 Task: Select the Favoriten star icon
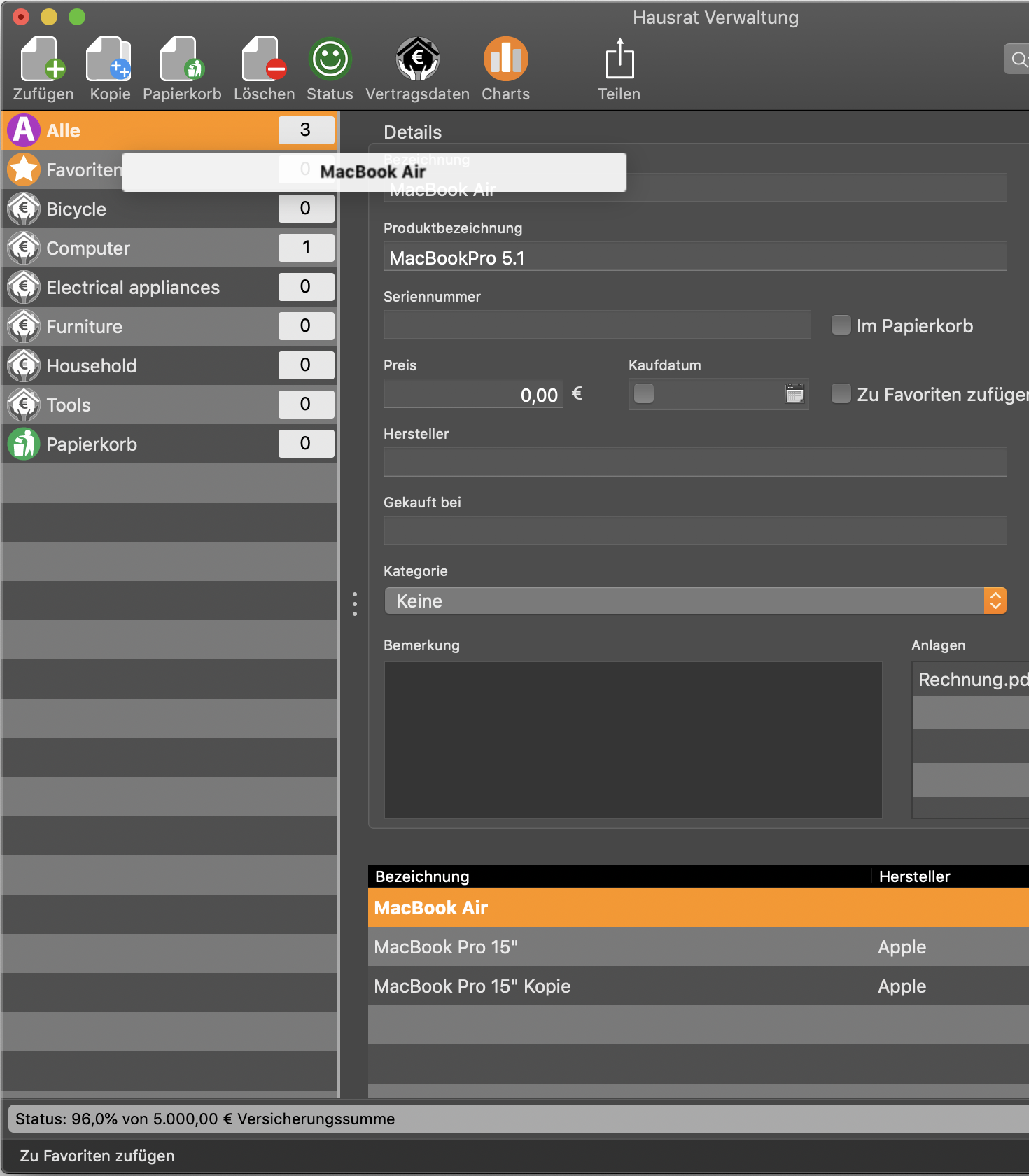[x=24, y=169]
